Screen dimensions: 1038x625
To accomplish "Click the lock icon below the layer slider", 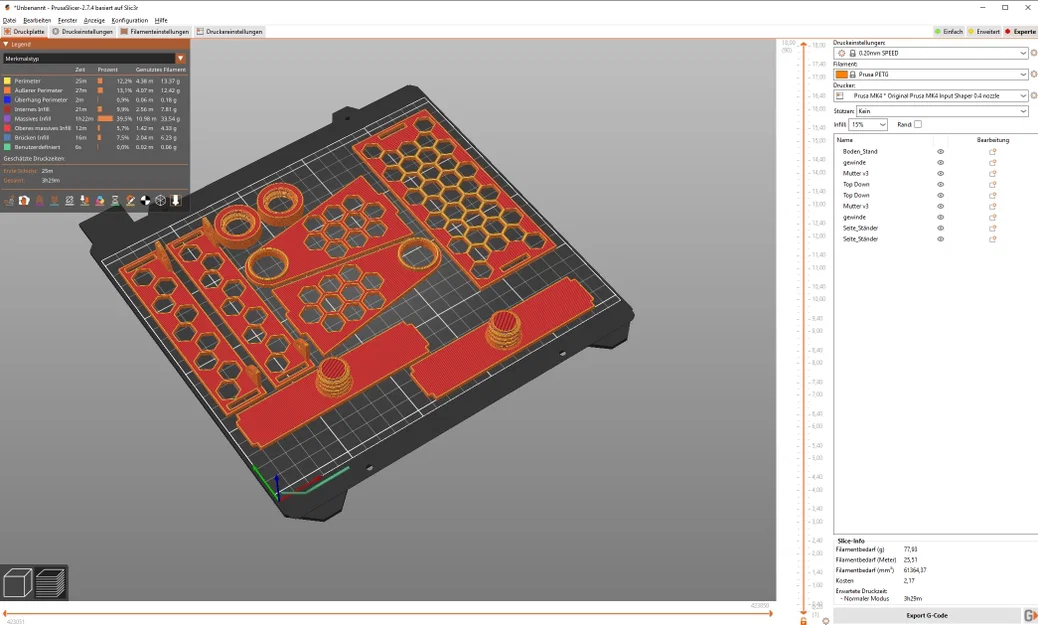I will (803, 621).
